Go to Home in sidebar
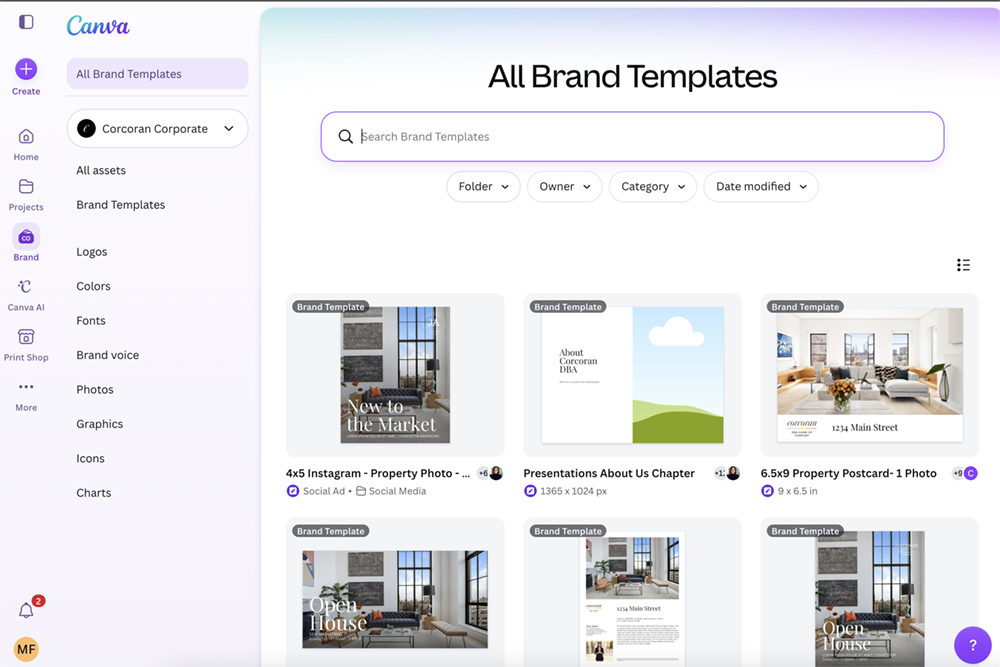 (x=26, y=144)
